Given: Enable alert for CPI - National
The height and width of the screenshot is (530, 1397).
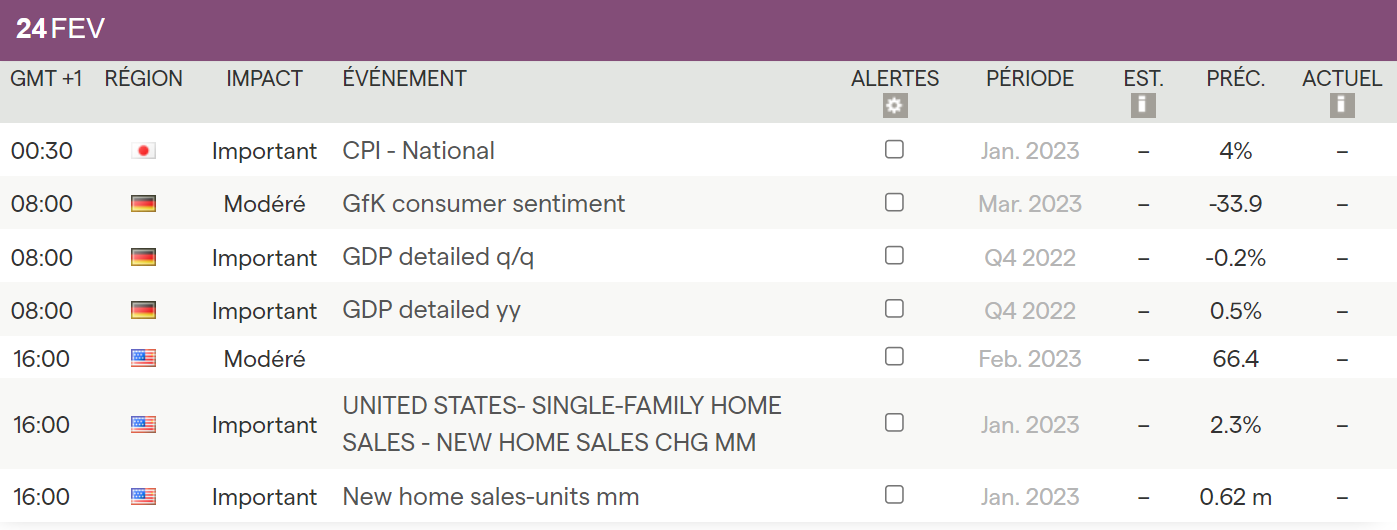Looking at the screenshot, I should (x=894, y=149).
